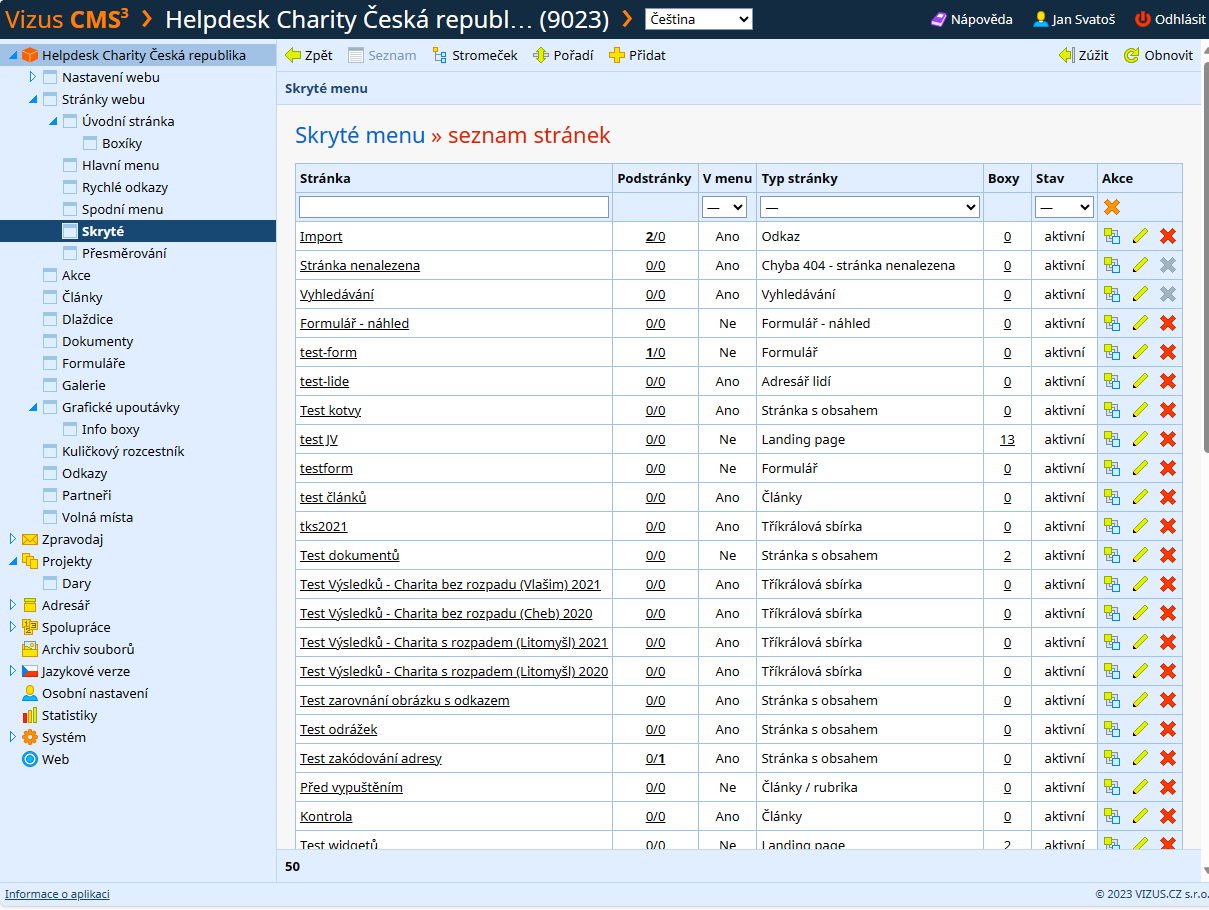
Task: Open the Jan Svatoš user profile
Action: (x=1074, y=19)
